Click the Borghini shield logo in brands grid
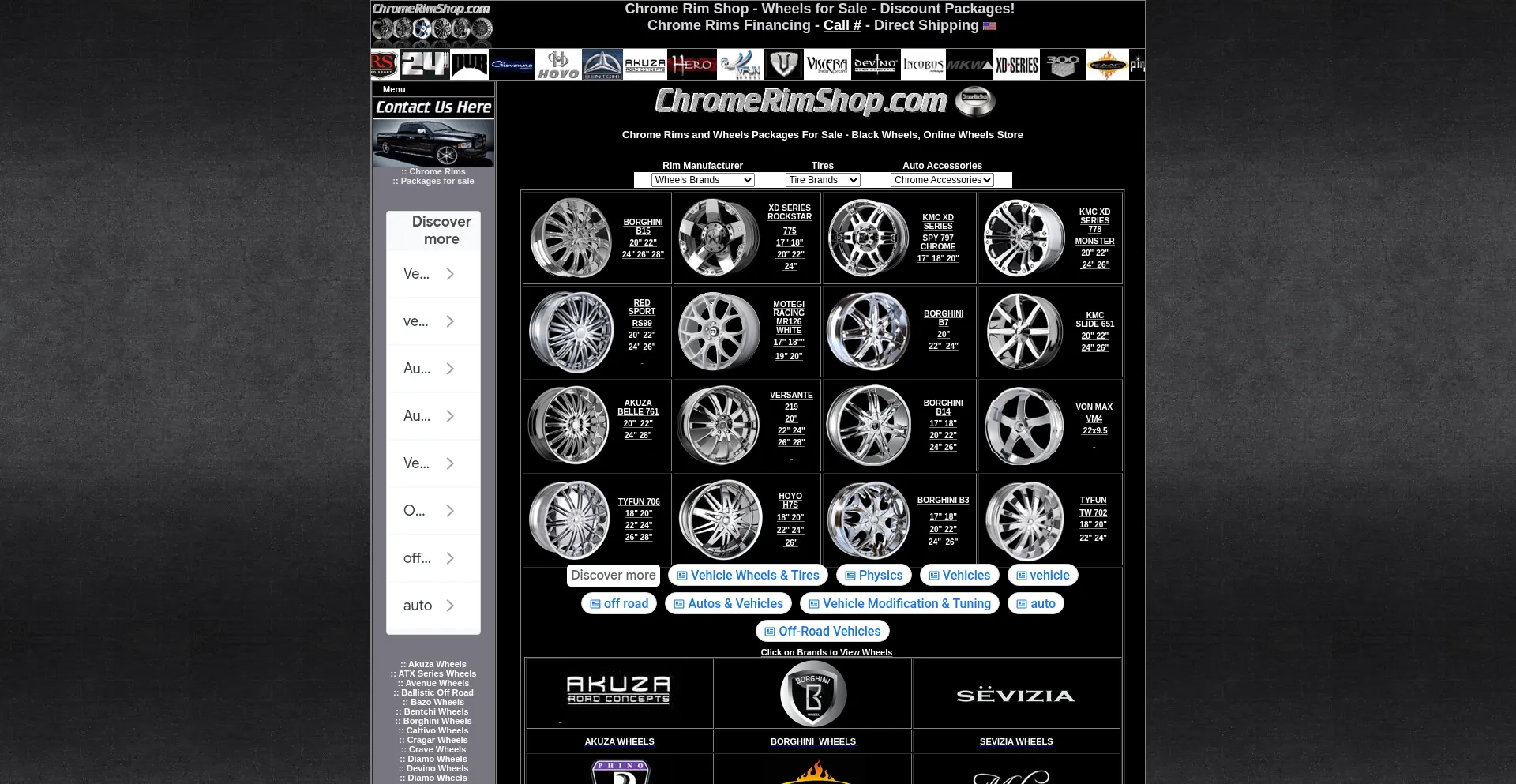This screenshot has height=784, width=1516. pos(813,694)
